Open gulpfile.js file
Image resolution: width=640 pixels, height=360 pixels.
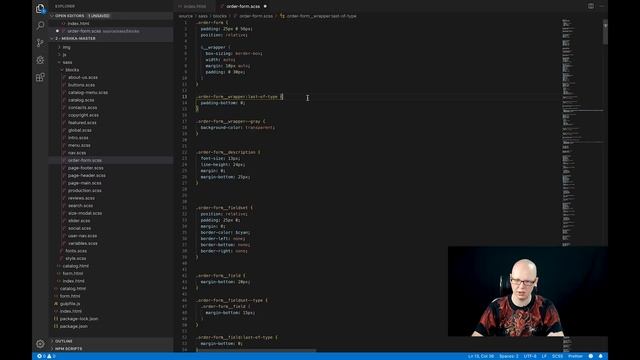[x=70, y=304]
